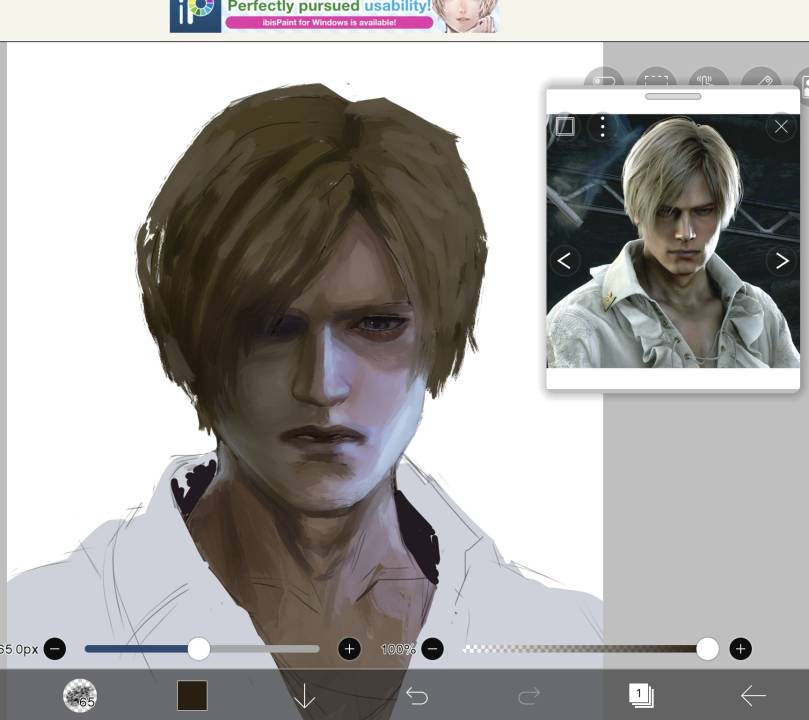809x720 pixels.
Task: Show the next reference image with the right chevron
Action: click(x=782, y=260)
